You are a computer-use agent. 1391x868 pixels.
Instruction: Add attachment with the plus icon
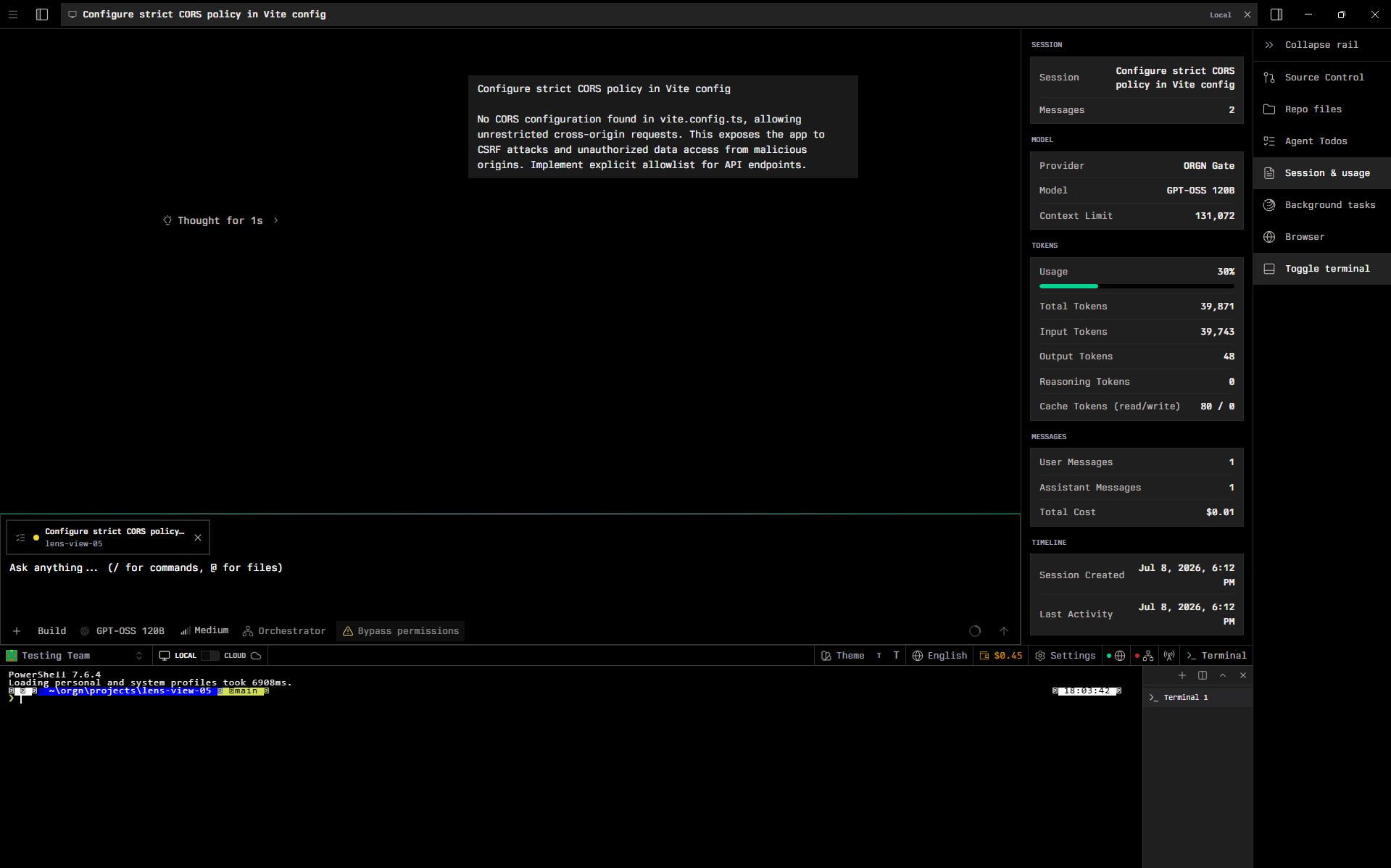(17, 631)
